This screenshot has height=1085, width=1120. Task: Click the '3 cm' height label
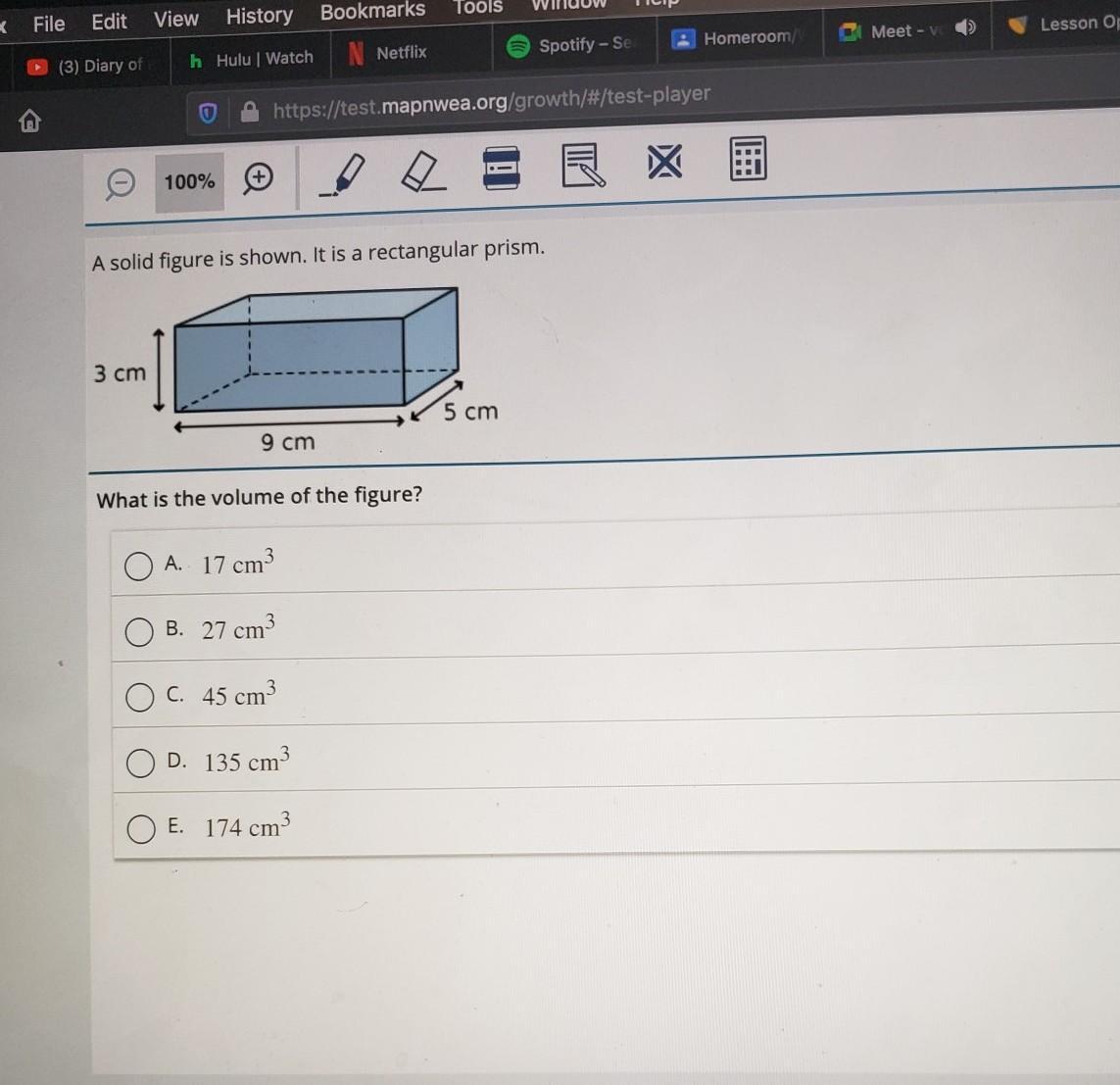(x=120, y=372)
